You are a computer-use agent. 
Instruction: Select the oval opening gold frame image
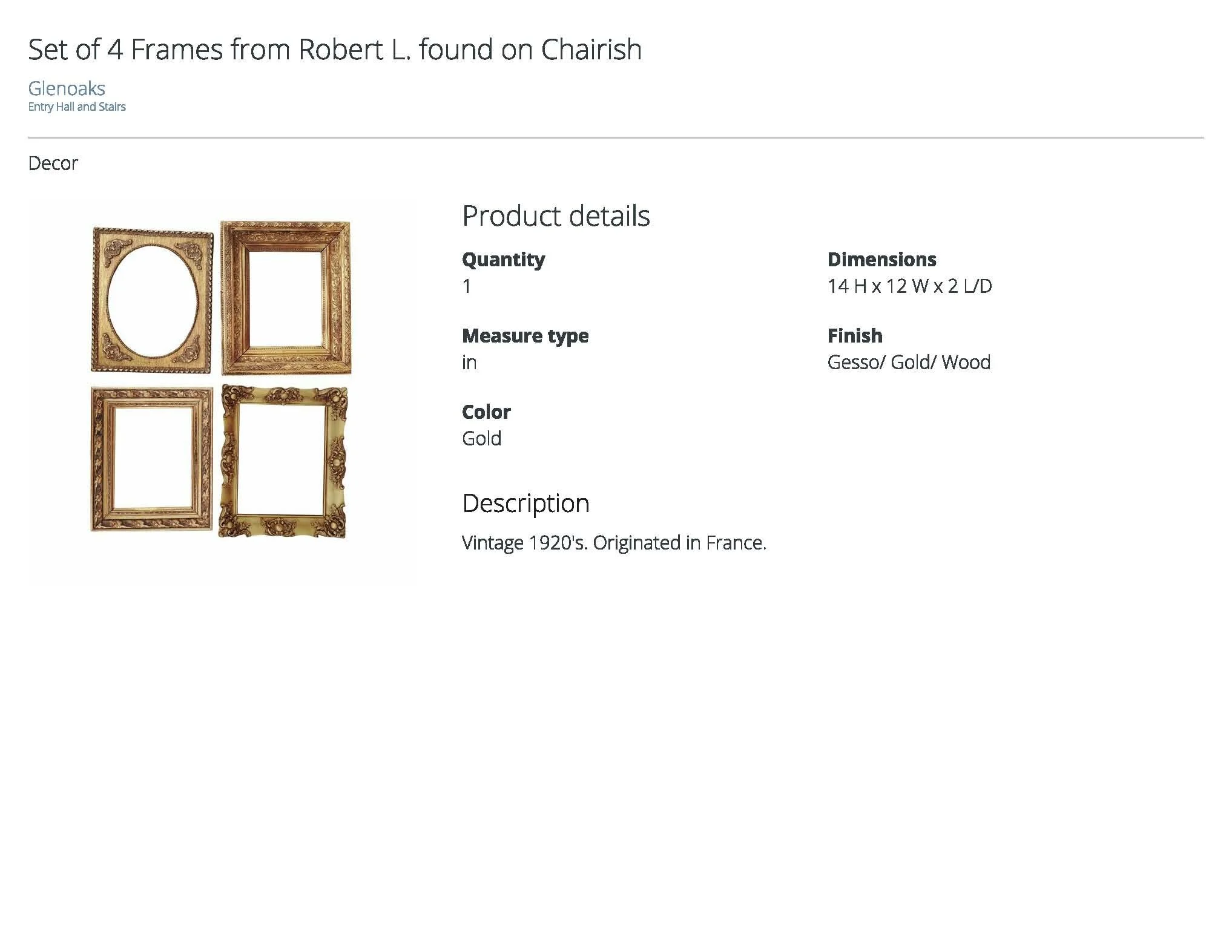coord(152,300)
